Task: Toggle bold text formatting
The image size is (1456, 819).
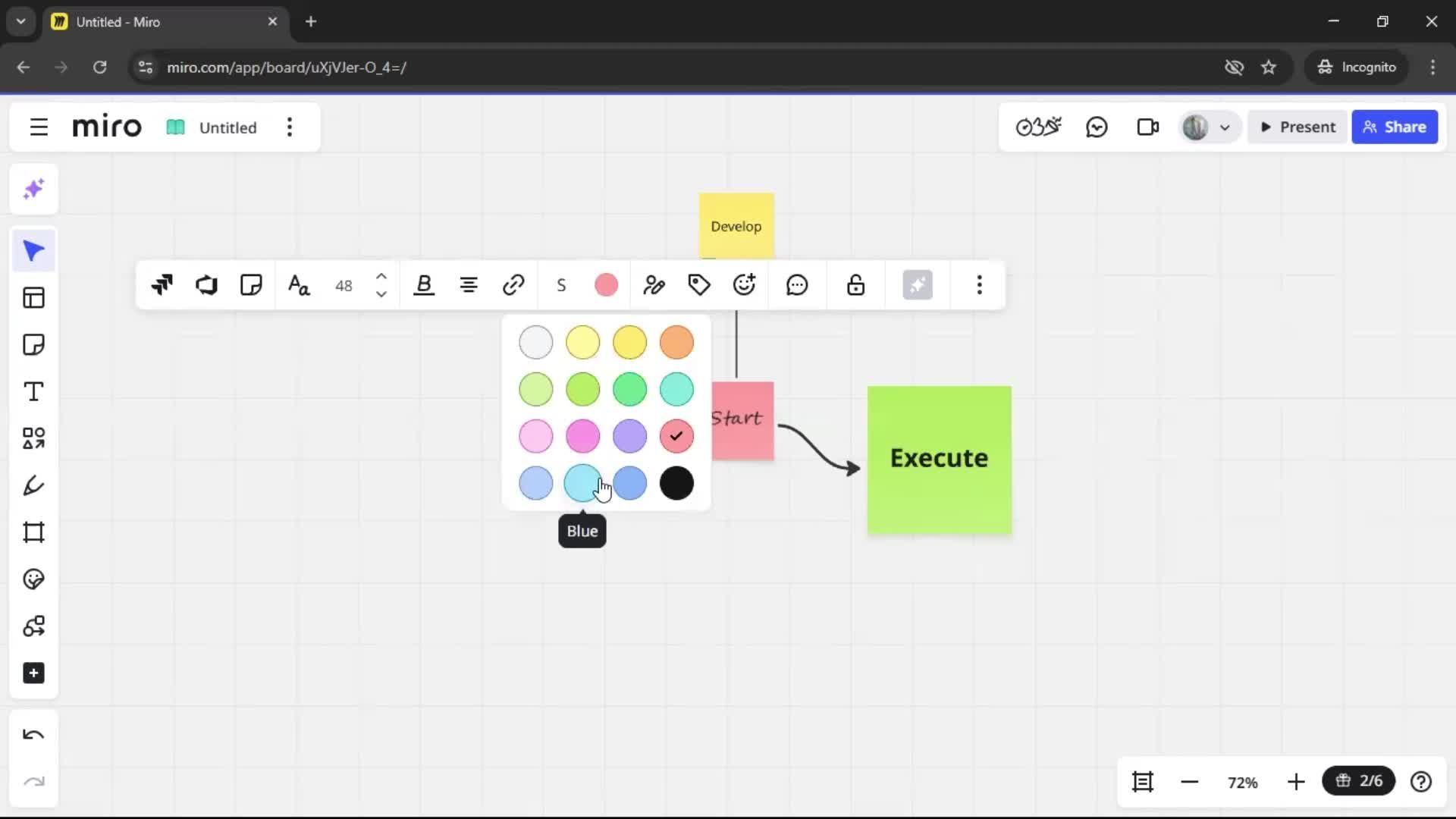Action: tap(424, 285)
